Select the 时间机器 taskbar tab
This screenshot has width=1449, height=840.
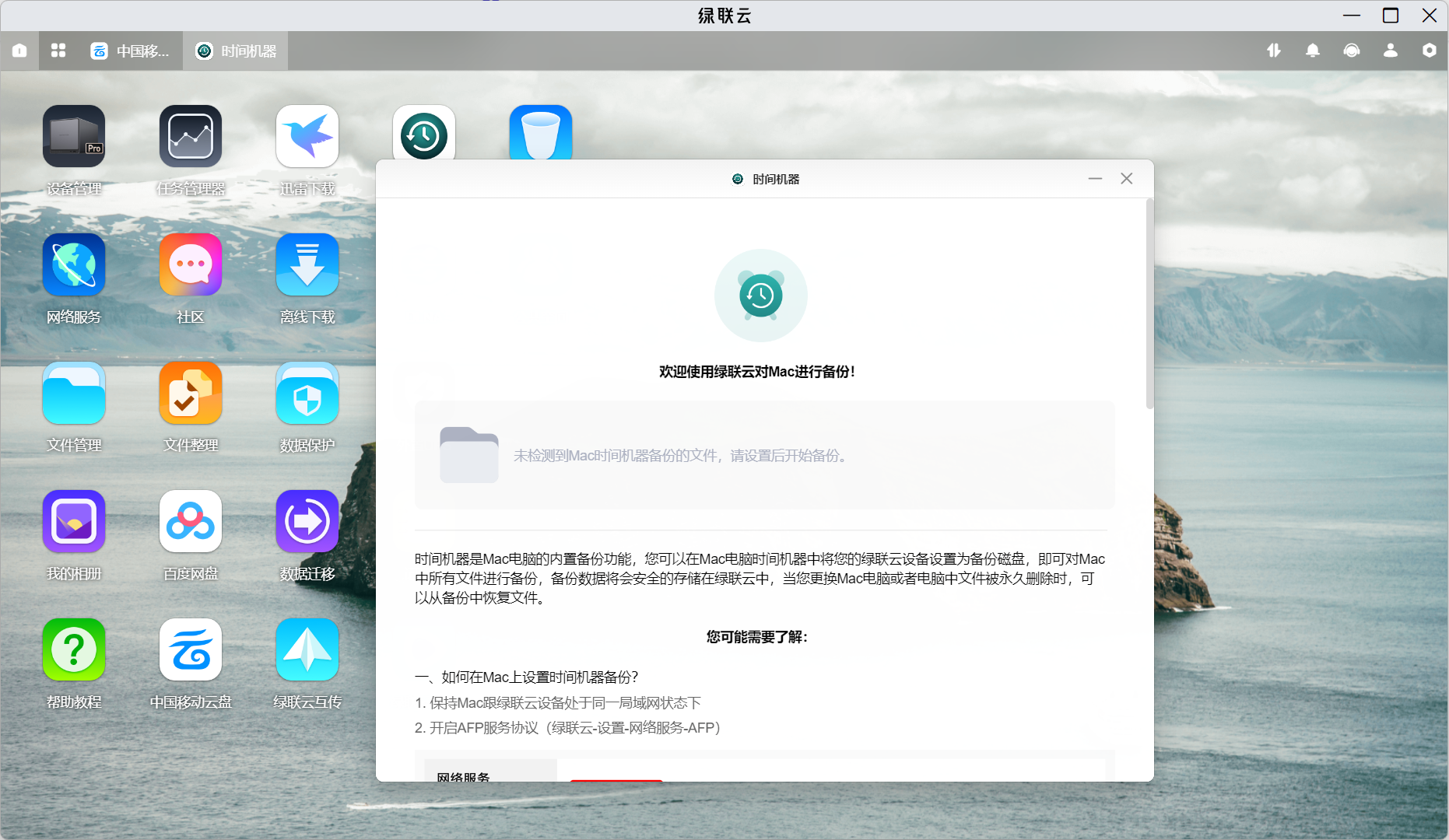click(x=236, y=51)
